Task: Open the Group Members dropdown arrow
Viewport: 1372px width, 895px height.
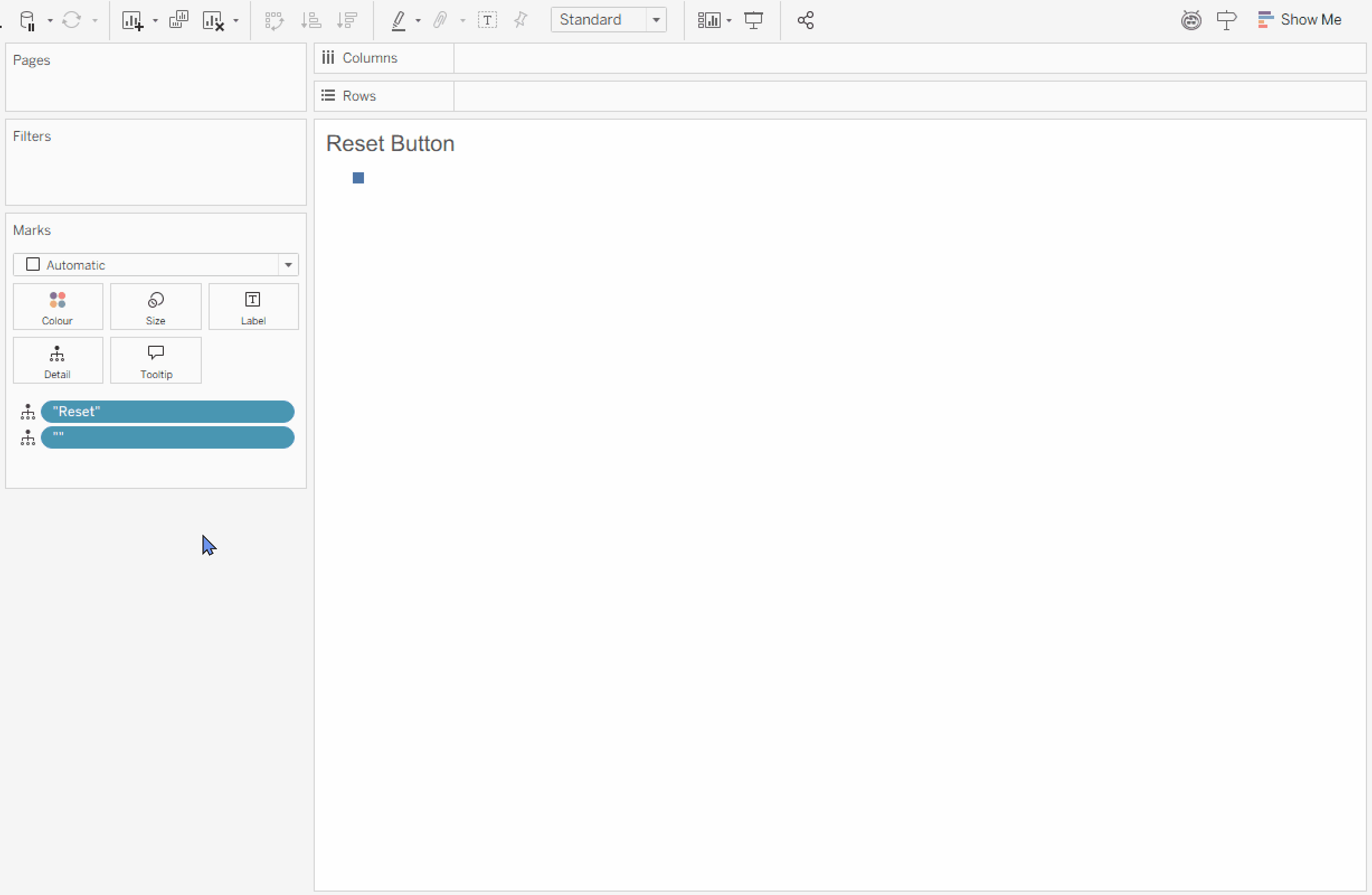Action: (462, 21)
